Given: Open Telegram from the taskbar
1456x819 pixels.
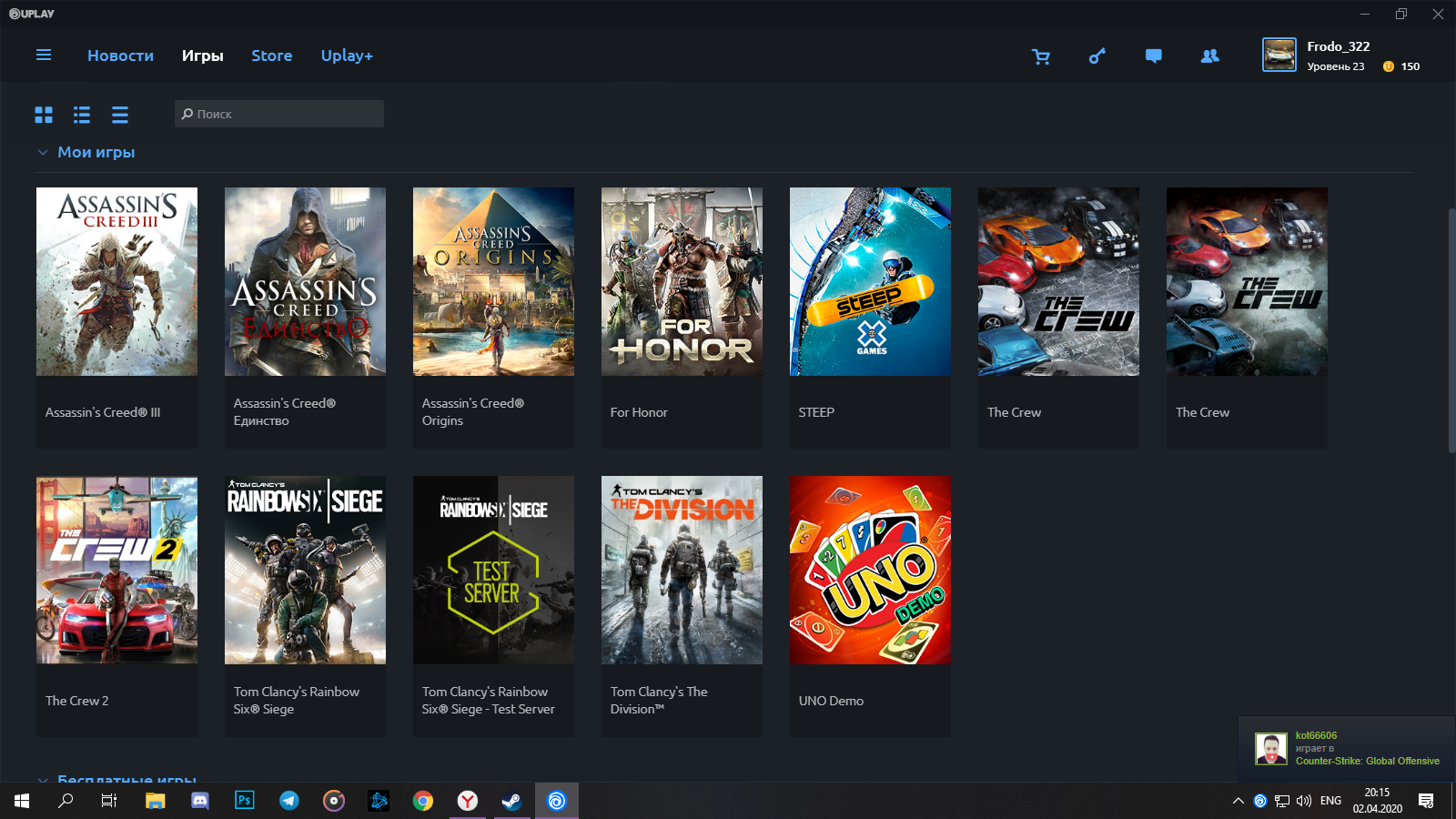Looking at the screenshot, I should pos(289,801).
